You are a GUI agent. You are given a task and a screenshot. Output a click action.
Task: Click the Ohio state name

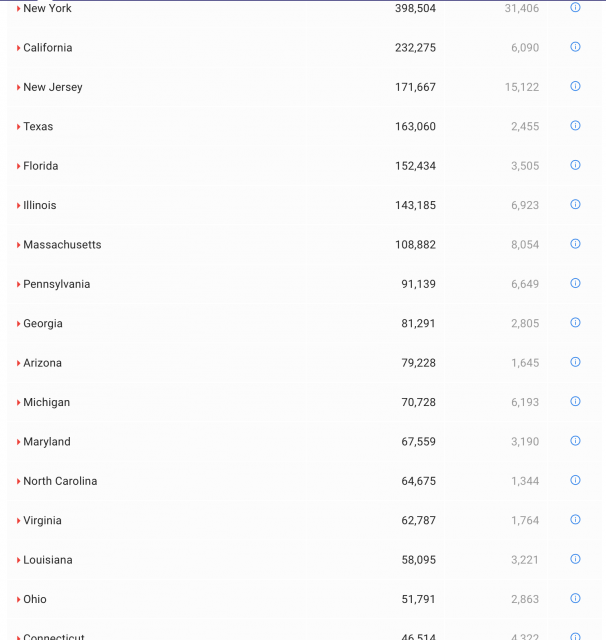[x=35, y=599]
